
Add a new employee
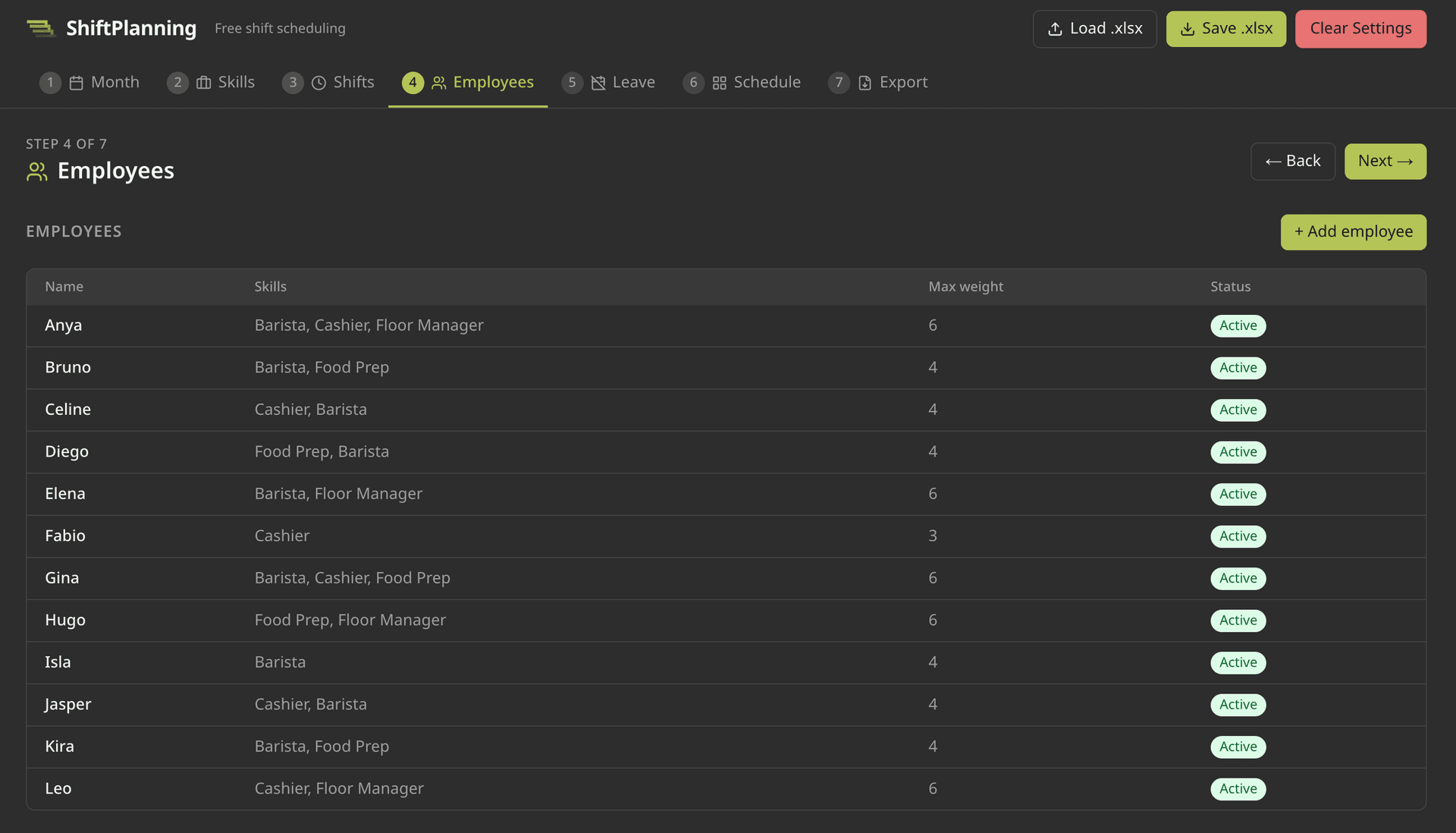(x=1353, y=232)
